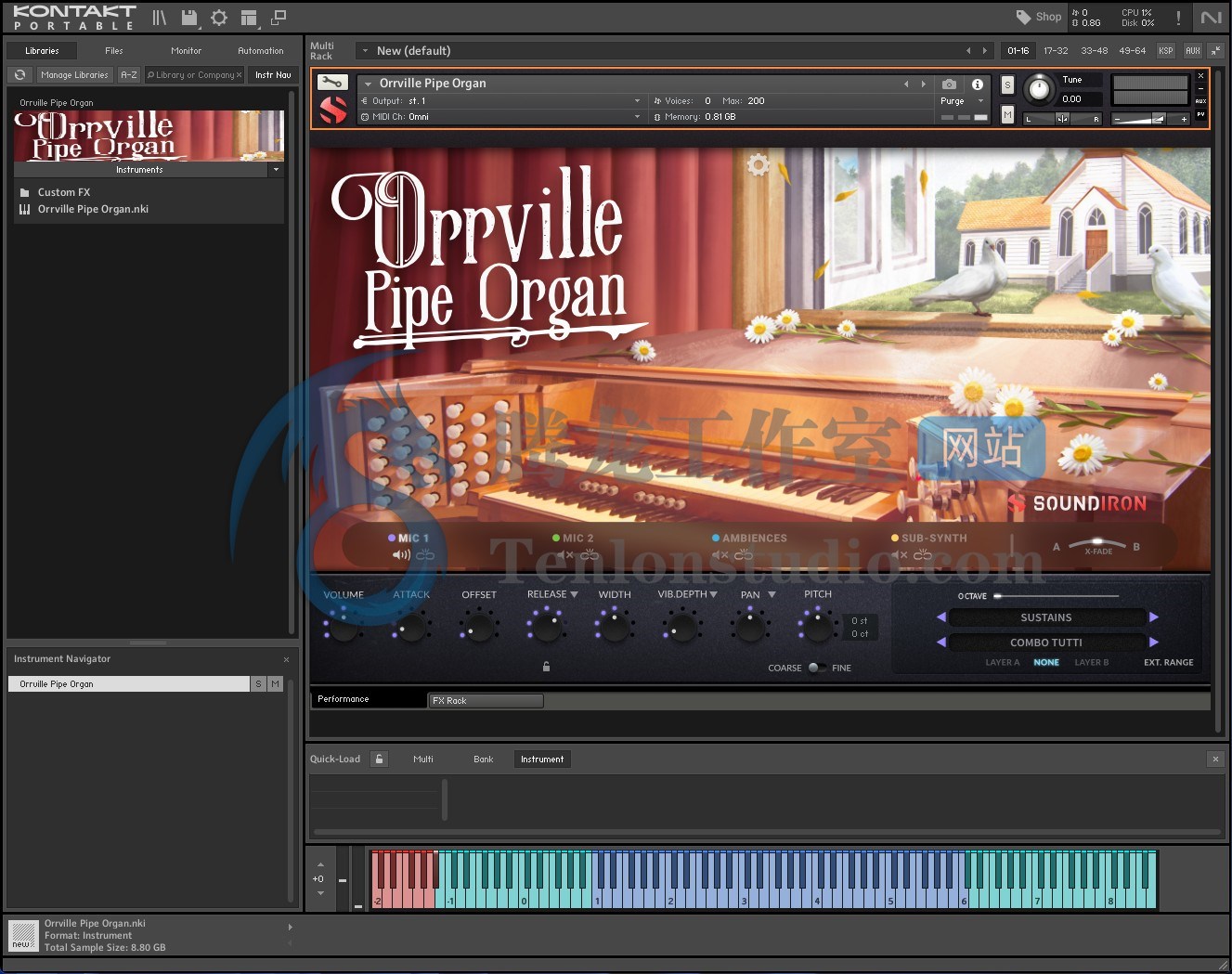Click the AMBIENCES routing link icon
Screen dimensions: 1232x974
pos(744,555)
